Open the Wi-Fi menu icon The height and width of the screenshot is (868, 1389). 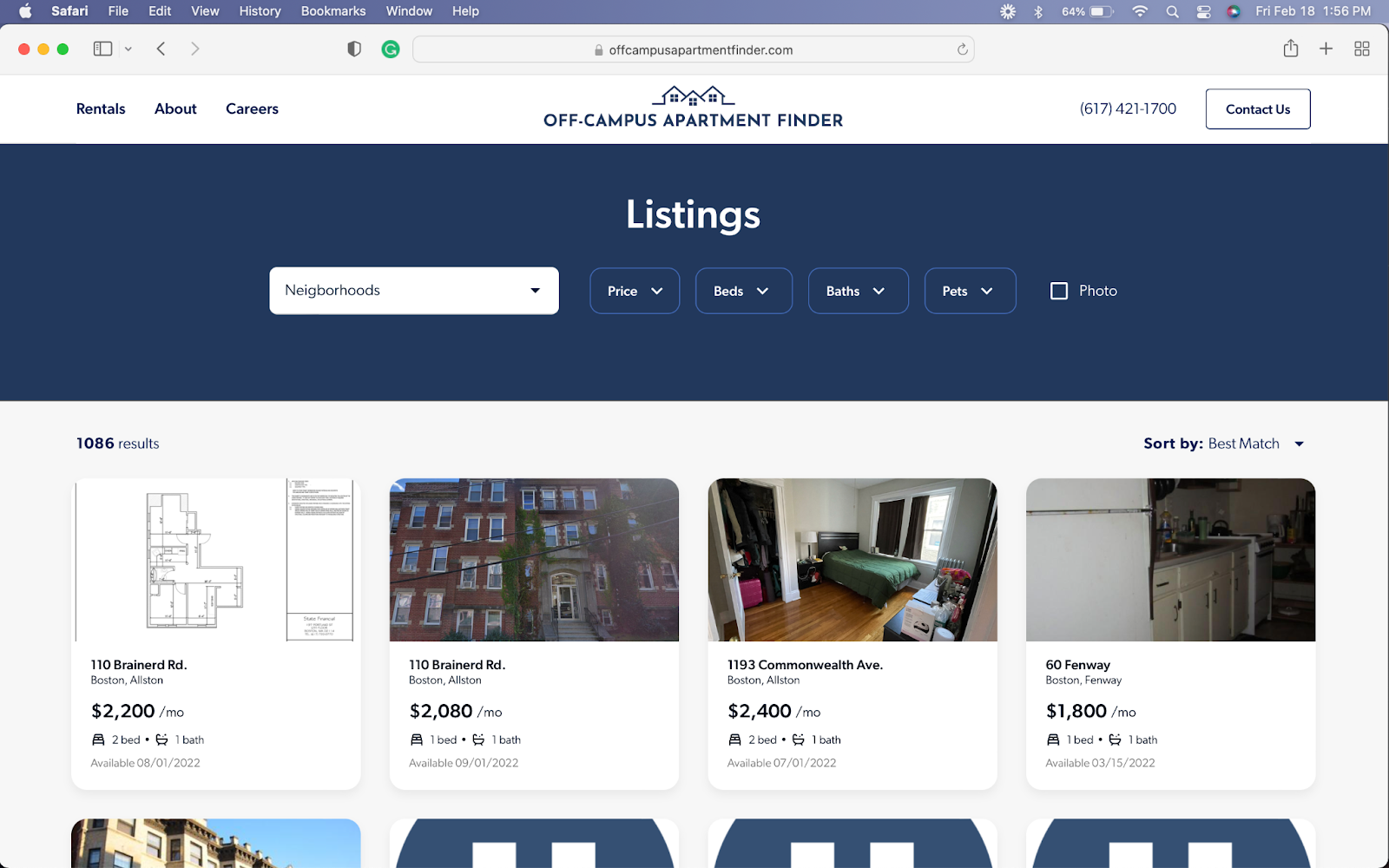point(1140,11)
